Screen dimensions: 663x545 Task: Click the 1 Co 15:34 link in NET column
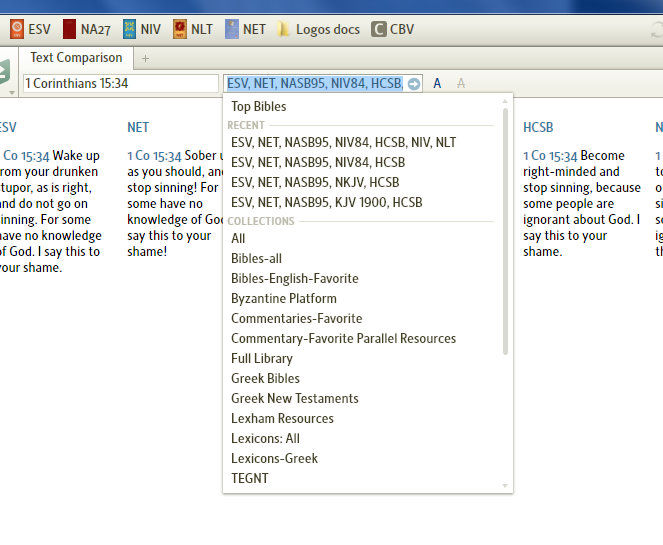[x=154, y=156]
